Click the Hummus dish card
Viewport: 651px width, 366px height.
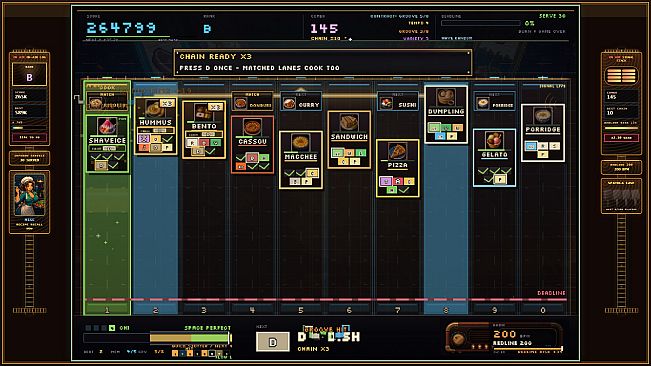coord(156,127)
